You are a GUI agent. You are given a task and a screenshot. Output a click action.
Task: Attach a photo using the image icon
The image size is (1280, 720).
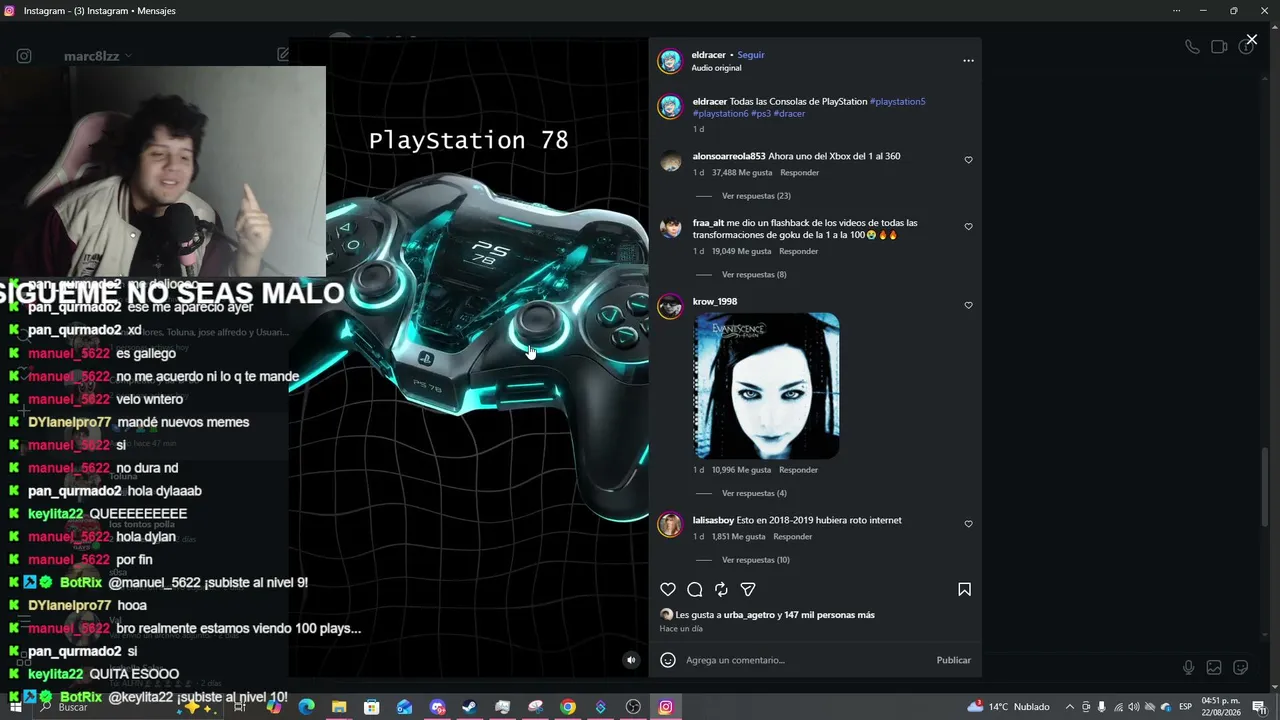(x=1214, y=668)
